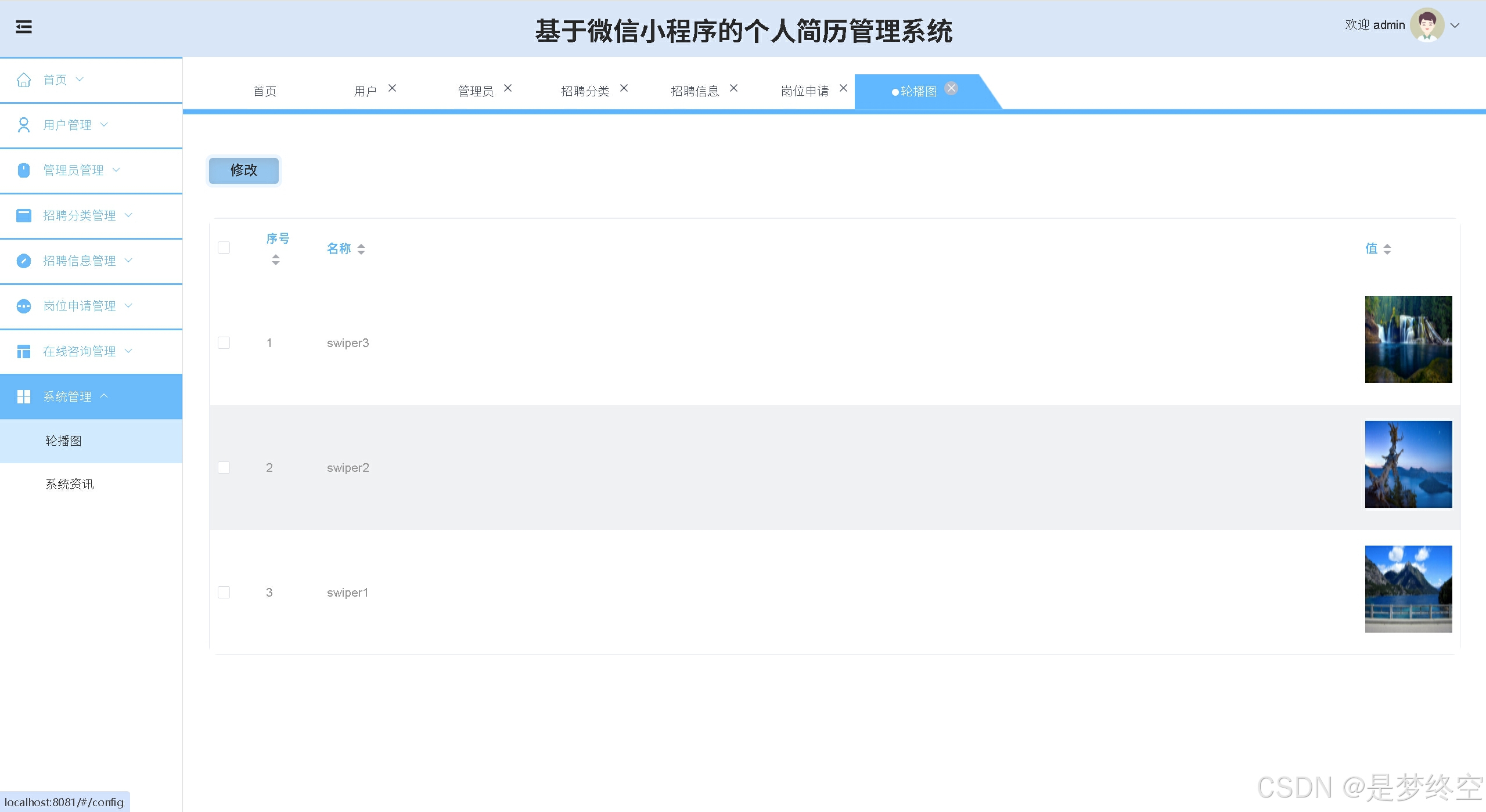Image resolution: width=1486 pixels, height=812 pixels.
Task: Tick the checkbox for swiper3 row
Action: [224, 343]
